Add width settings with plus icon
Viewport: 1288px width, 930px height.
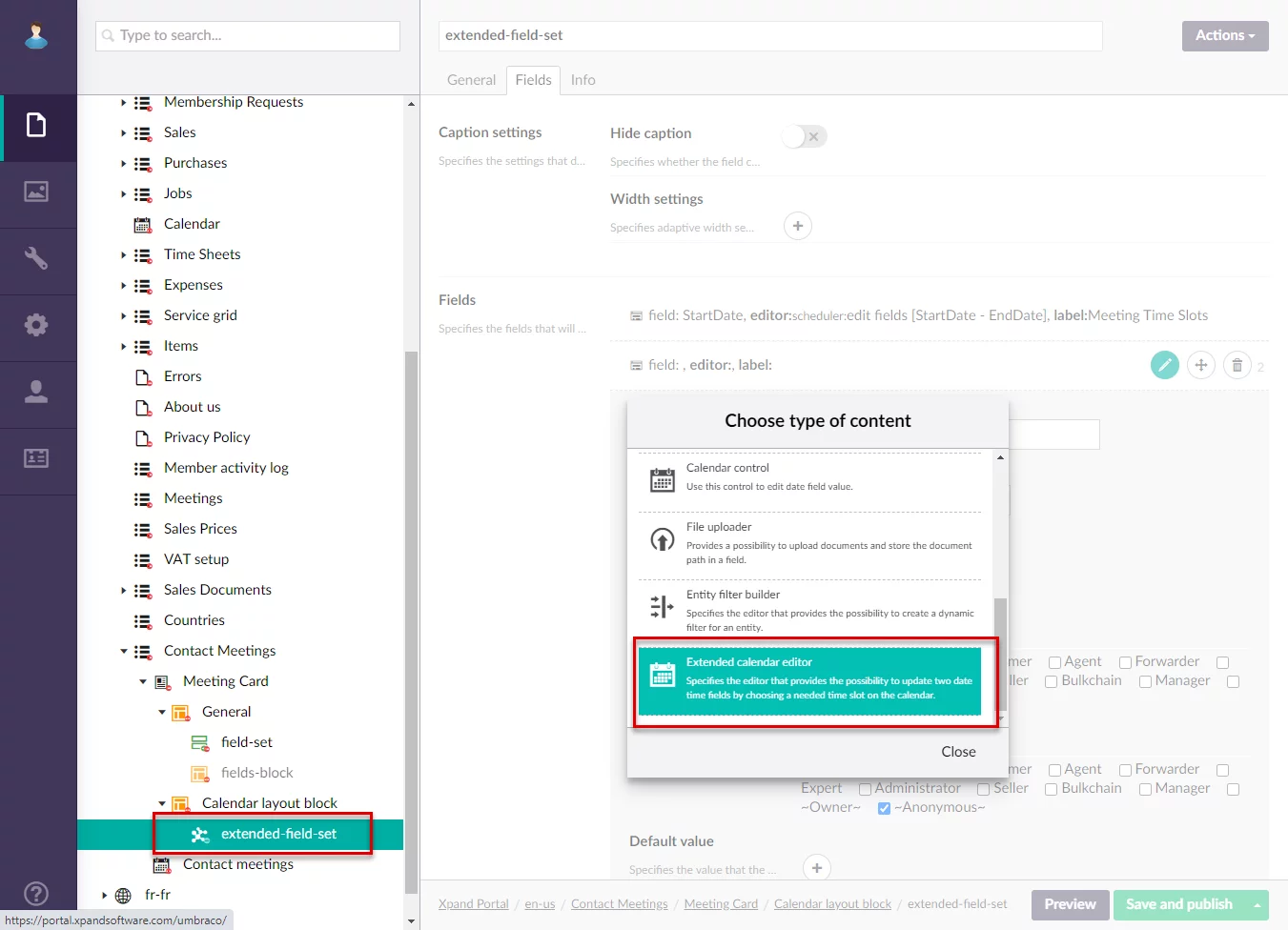tap(797, 227)
